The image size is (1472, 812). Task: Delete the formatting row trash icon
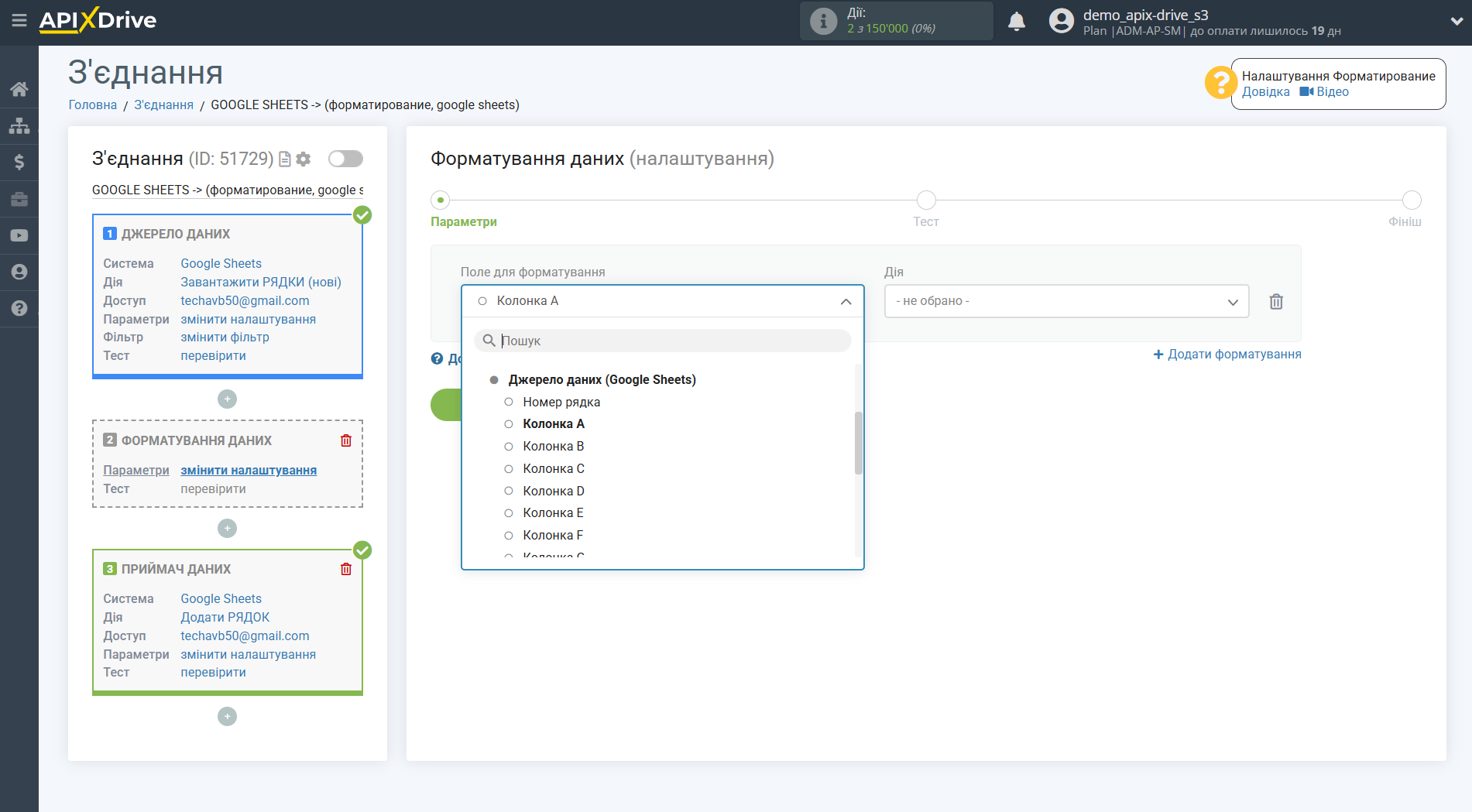click(1276, 301)
